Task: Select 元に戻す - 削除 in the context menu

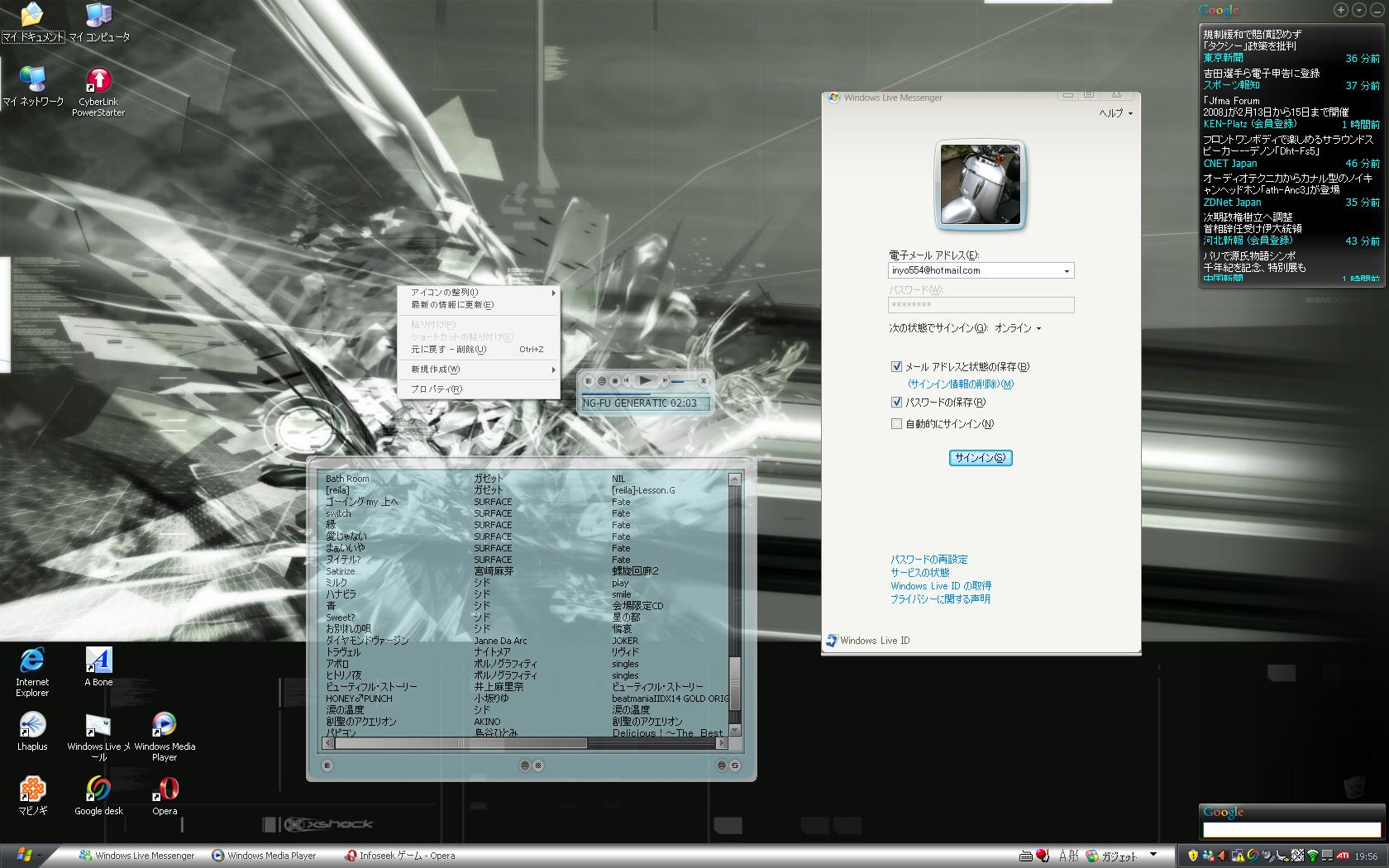Action: [x=479, y=349]
